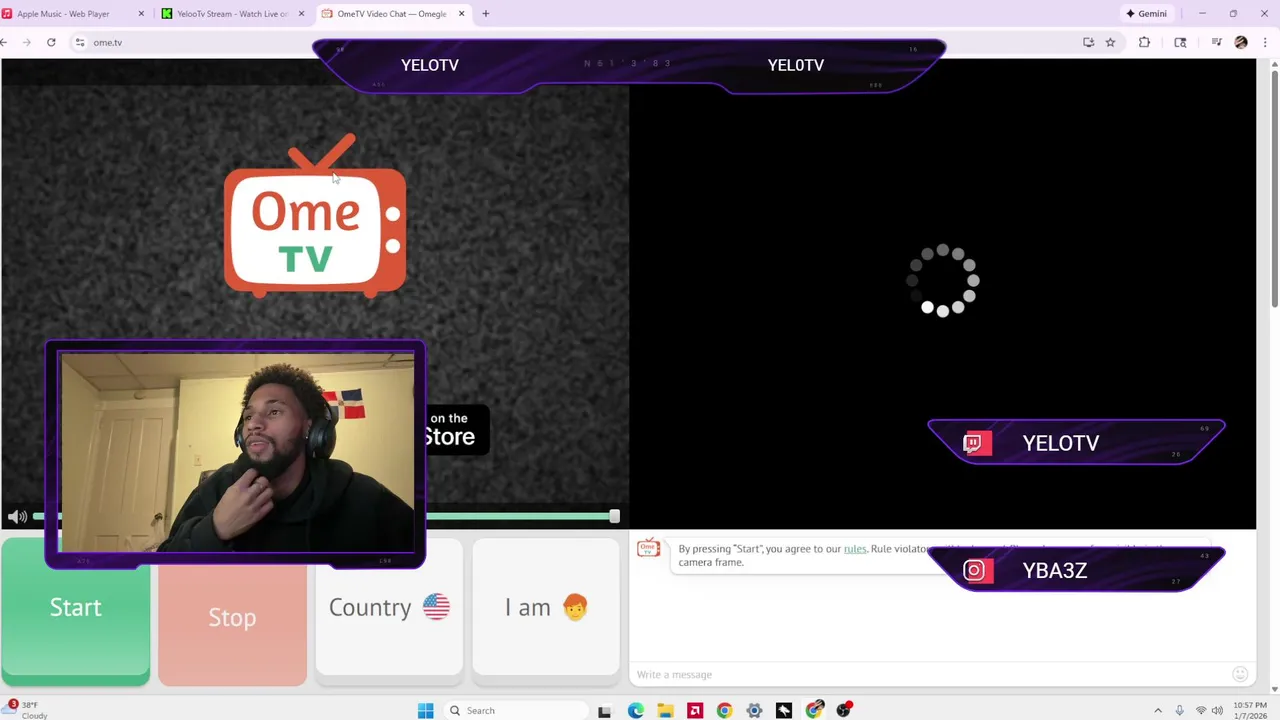View site information for ome.tv
Screen dimensions: 1280x720
[79, 42]
